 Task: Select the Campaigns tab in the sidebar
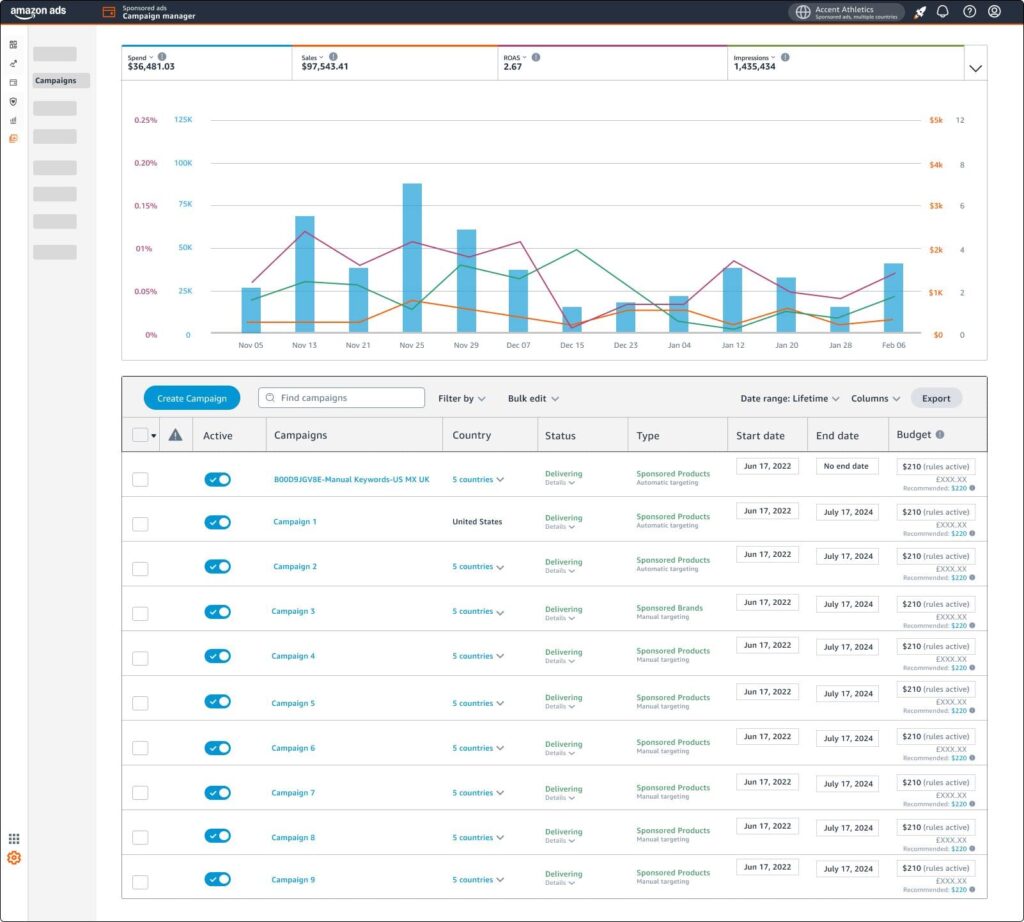56,80
